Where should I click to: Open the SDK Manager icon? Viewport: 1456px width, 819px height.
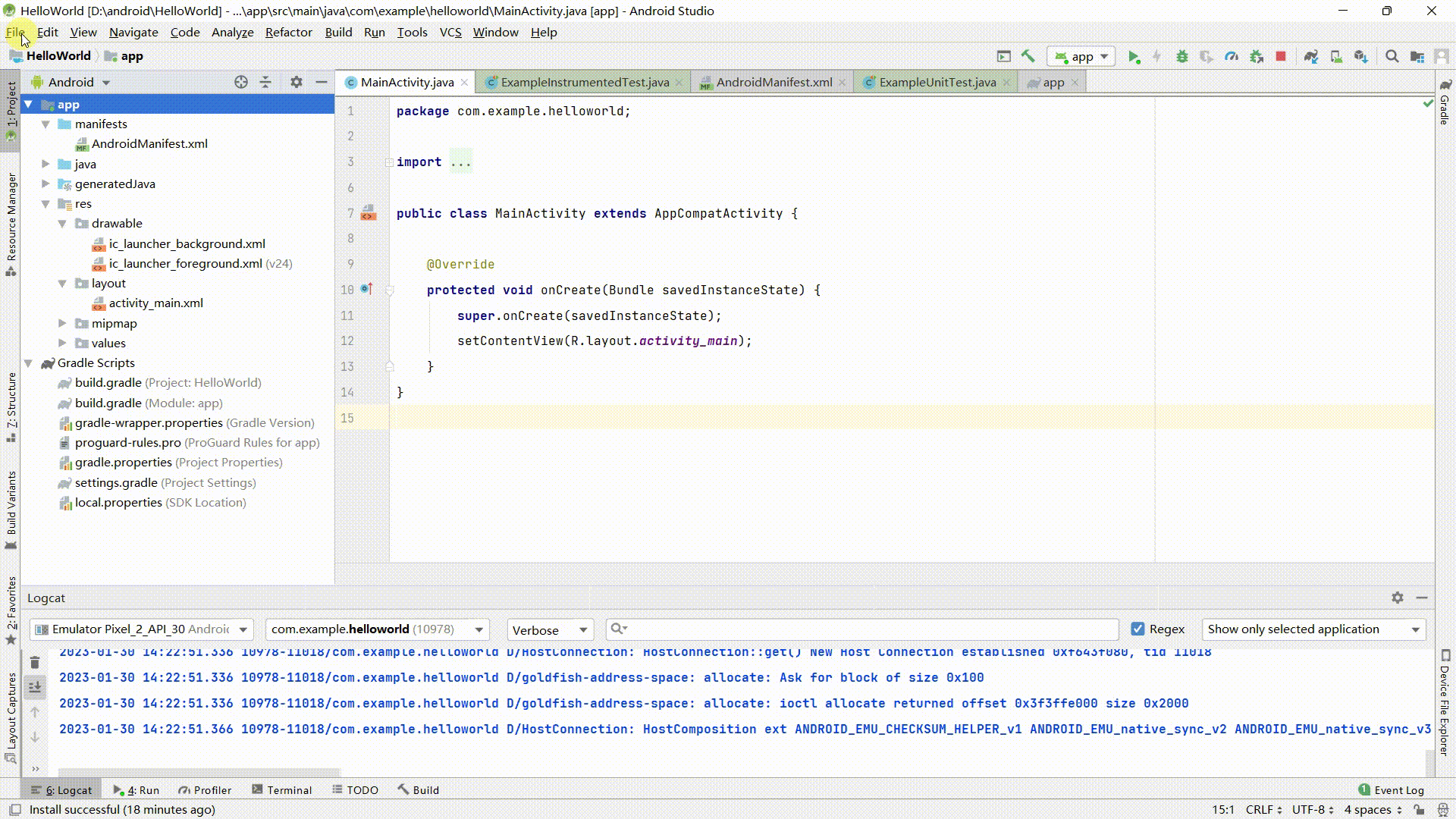[1362, 56]
